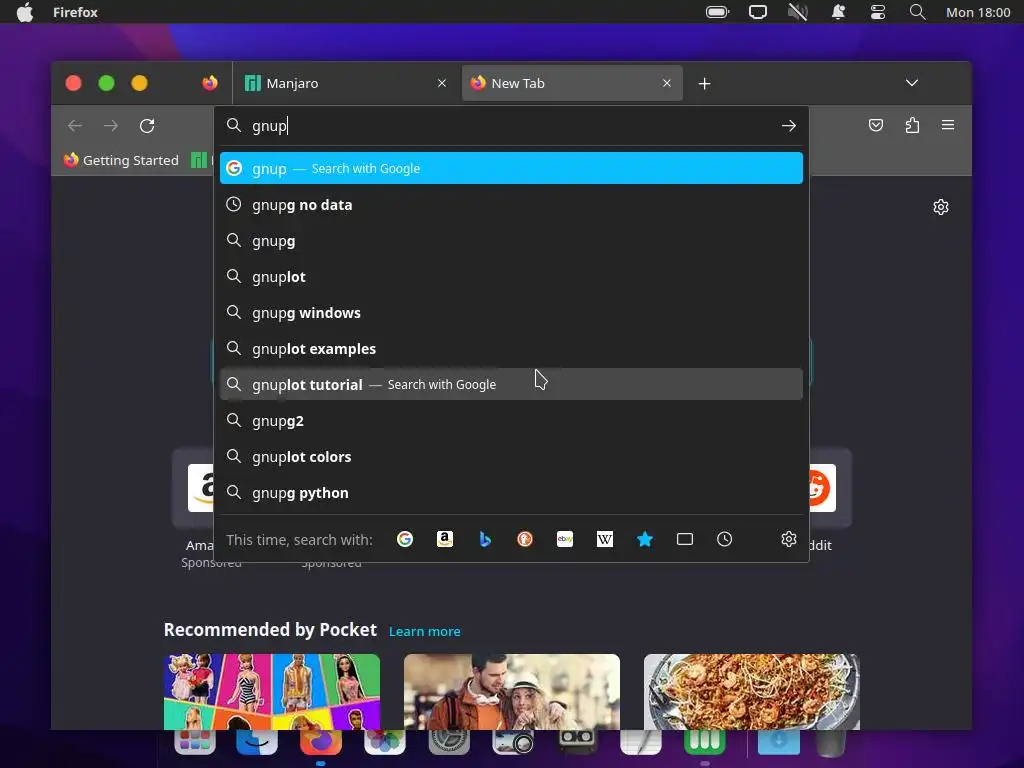The image size is (1024, 768).
Task: Choose the gnupg suggestion
Action: (511, 240)
